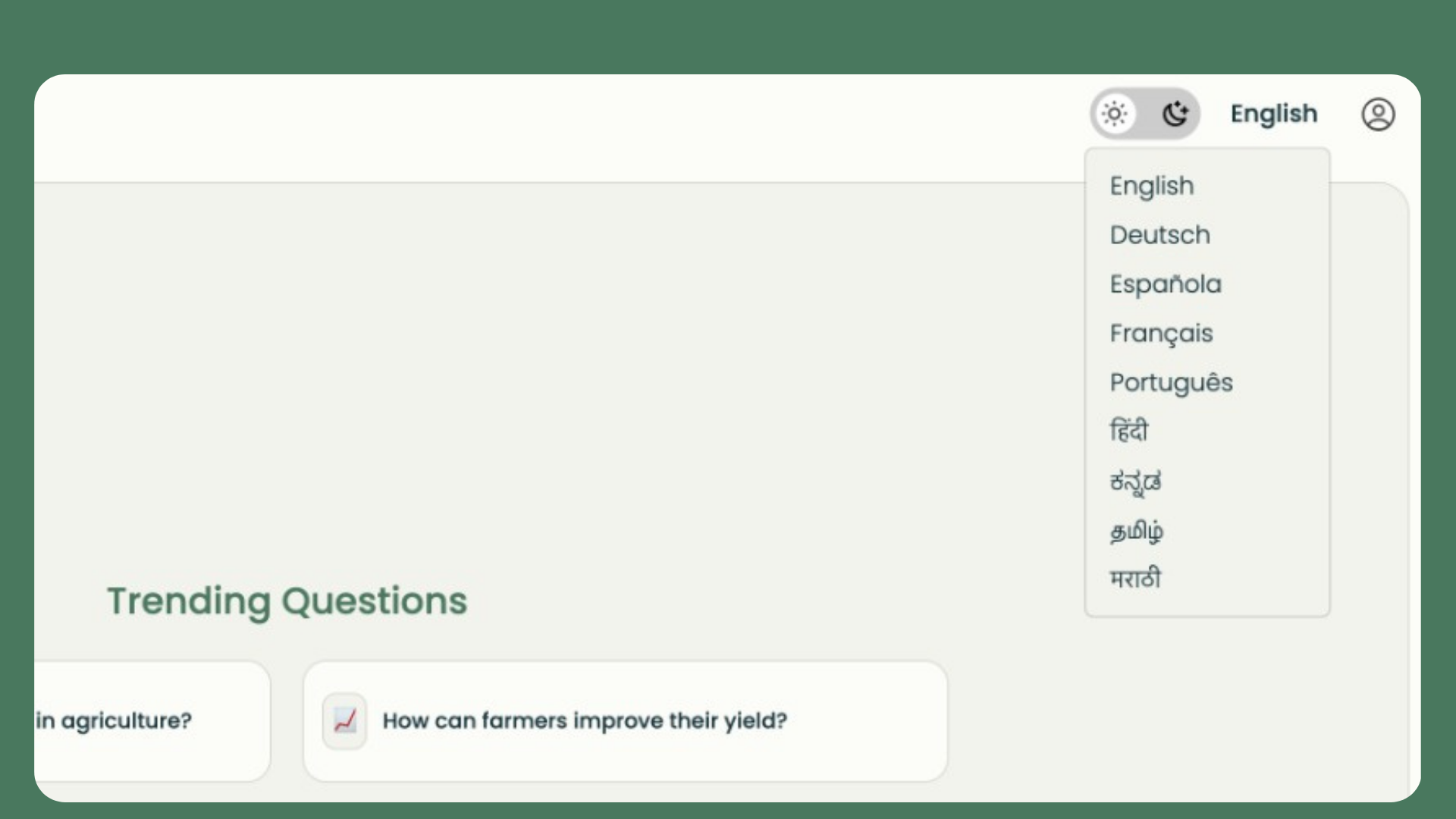Click the Trending Questions heading
Viewport: 1456px width, 819px height.
pyautogui.click(x=287, y=601)
